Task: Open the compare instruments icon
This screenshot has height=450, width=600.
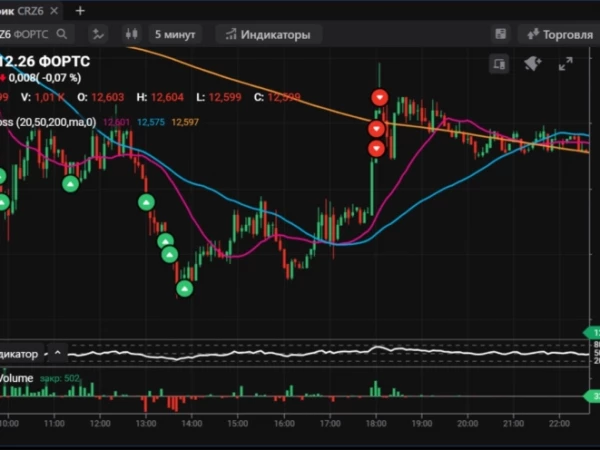Action: click(x=98, y=34)
